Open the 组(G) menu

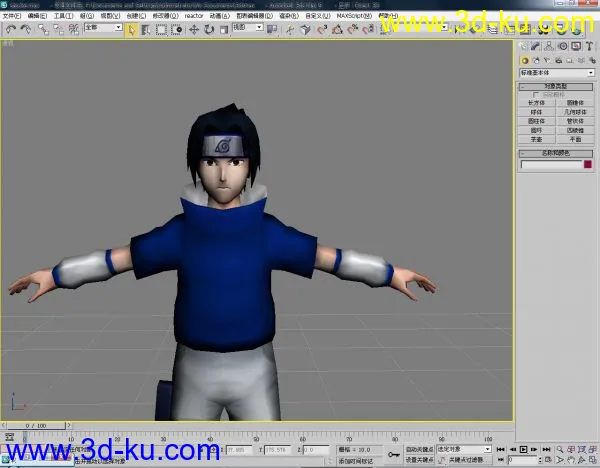click(87, 16)
